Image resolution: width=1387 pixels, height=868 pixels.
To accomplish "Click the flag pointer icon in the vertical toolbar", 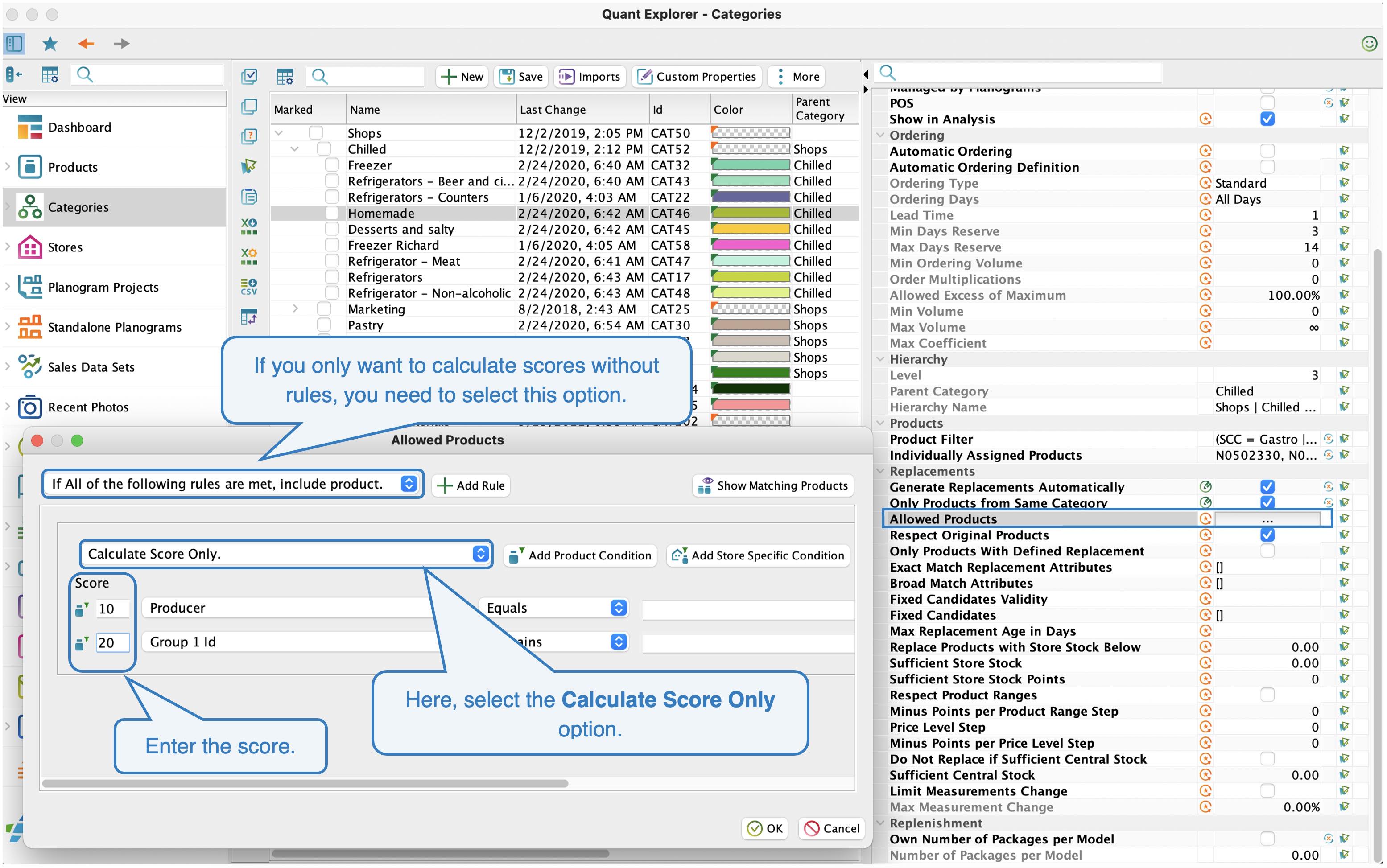I will tap(249, 166).
